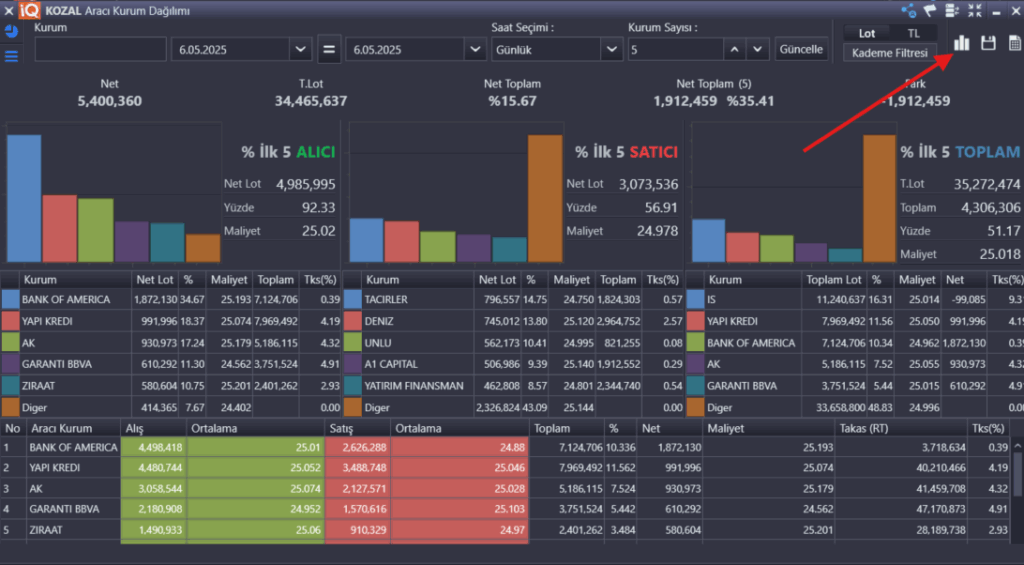Select the blue pie chart sidebar icon
The image size is (1024, 565).
tap(11, 31)
